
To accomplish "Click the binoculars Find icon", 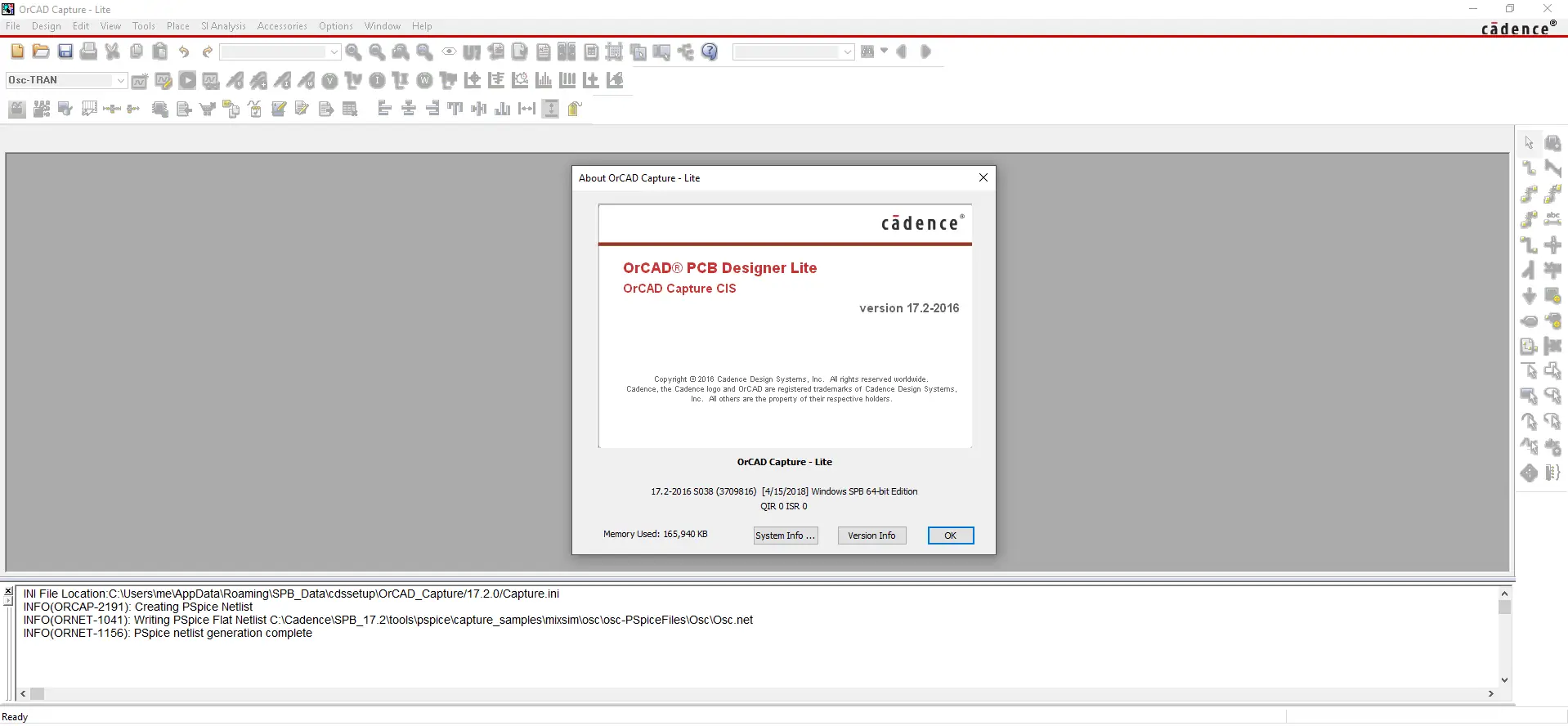I will point(867,52).
